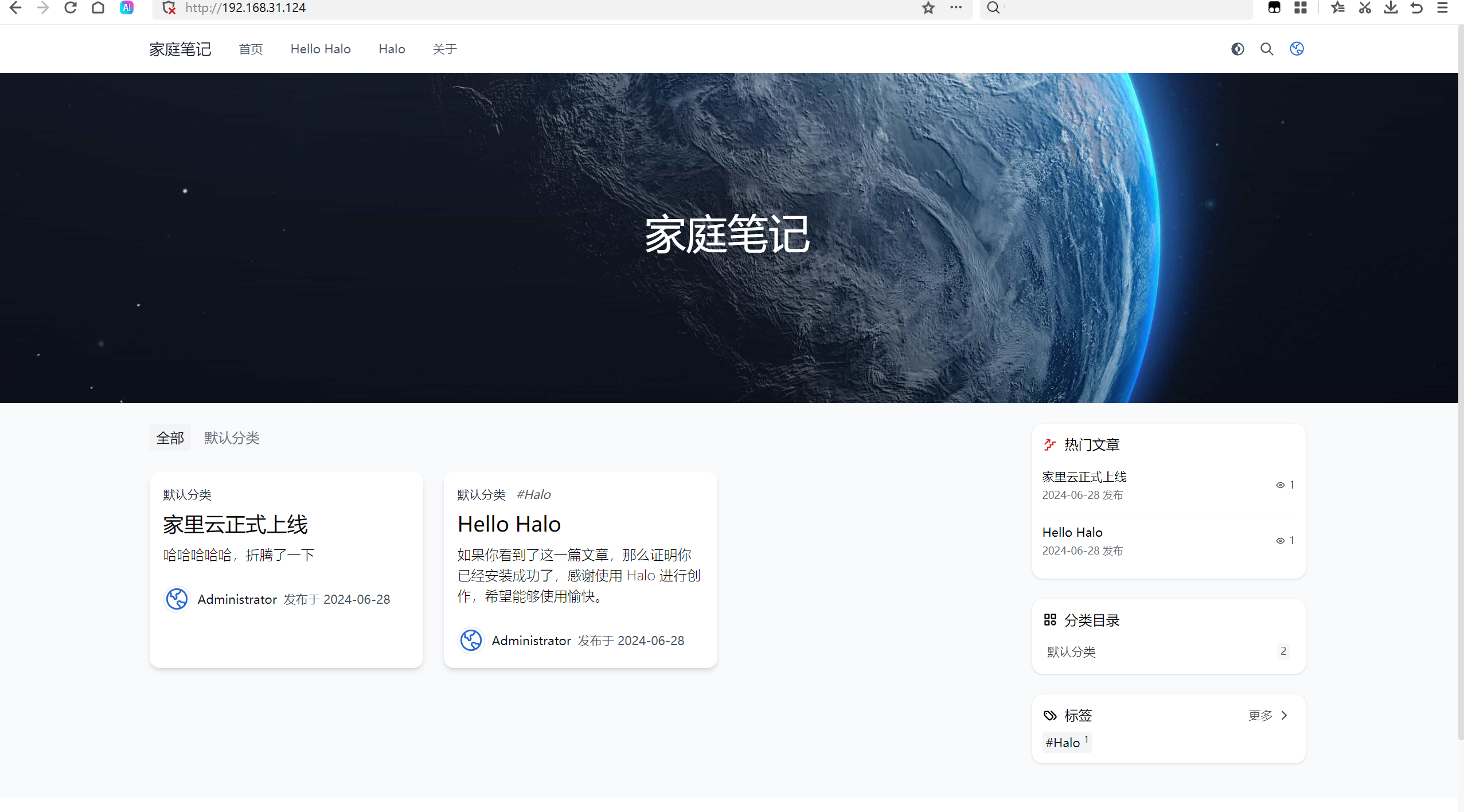The width and height of the screenshot is (1464, 812).
Task: Click Administrator avatar on Hello Halo card
Action: click(471, 641)
